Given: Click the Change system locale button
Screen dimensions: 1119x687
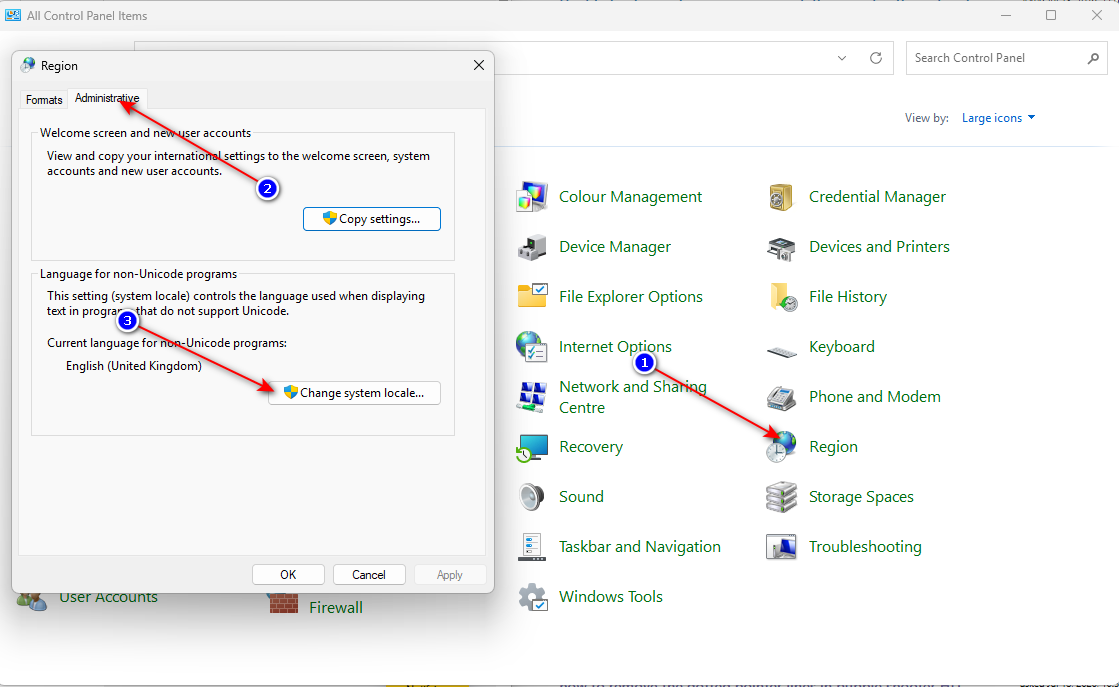Looking at the screenshot, I should 354,393.
